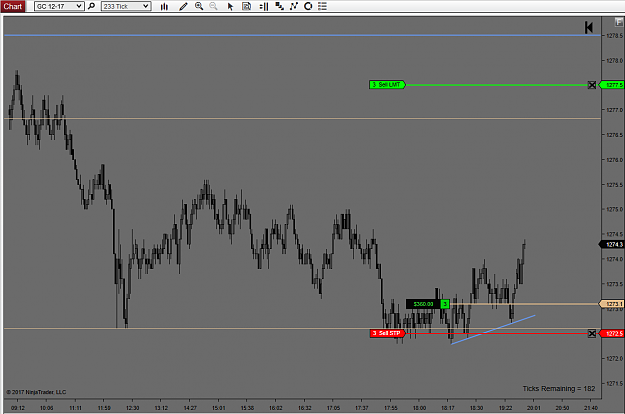Cancel the Sell LMT order at 1277.5
The height and width of the screenshot is (414, 625).
click(x=592, y=85)
